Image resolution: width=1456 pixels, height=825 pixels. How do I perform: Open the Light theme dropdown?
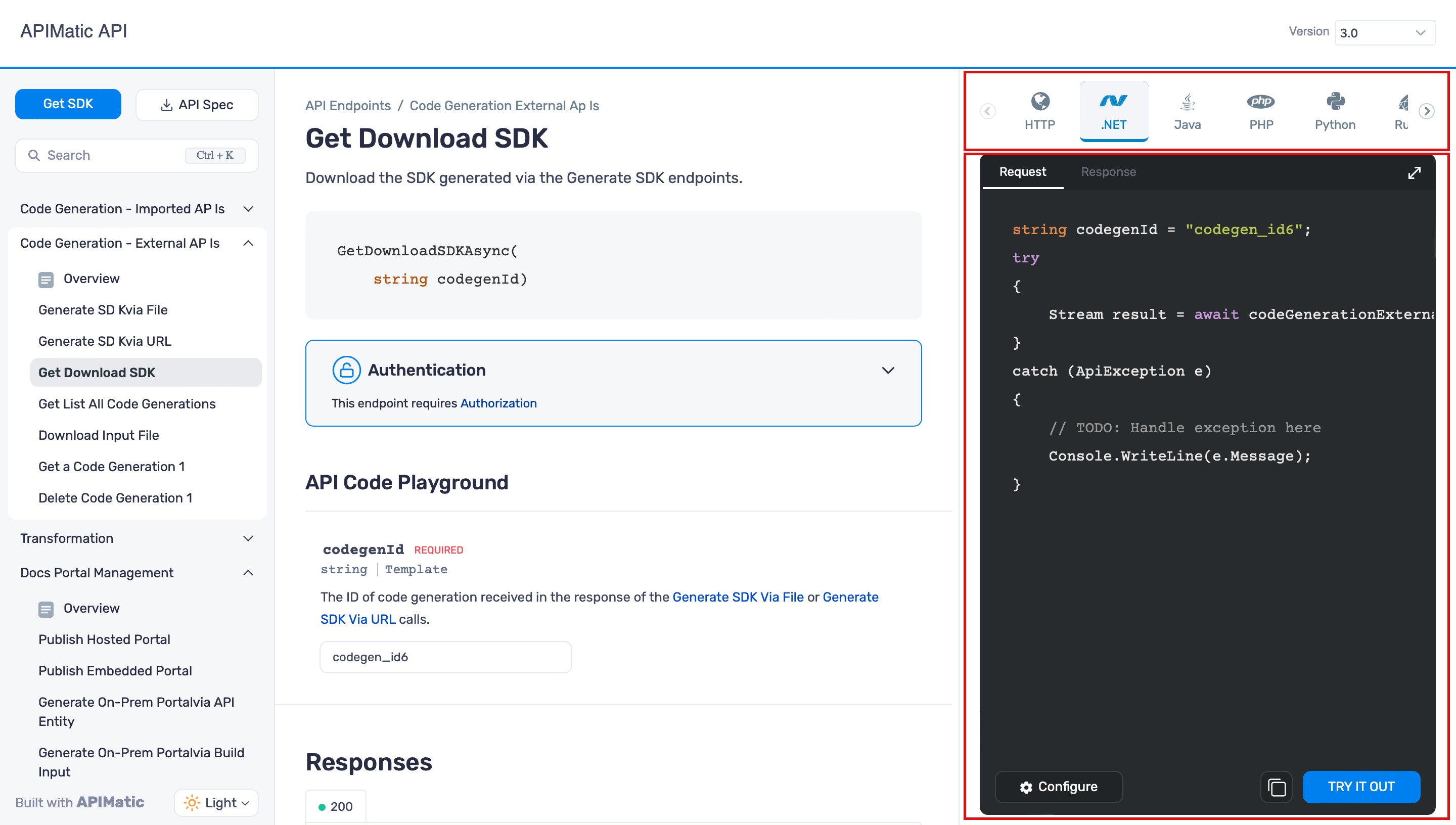pyautogui.click(x=216, y=802)
